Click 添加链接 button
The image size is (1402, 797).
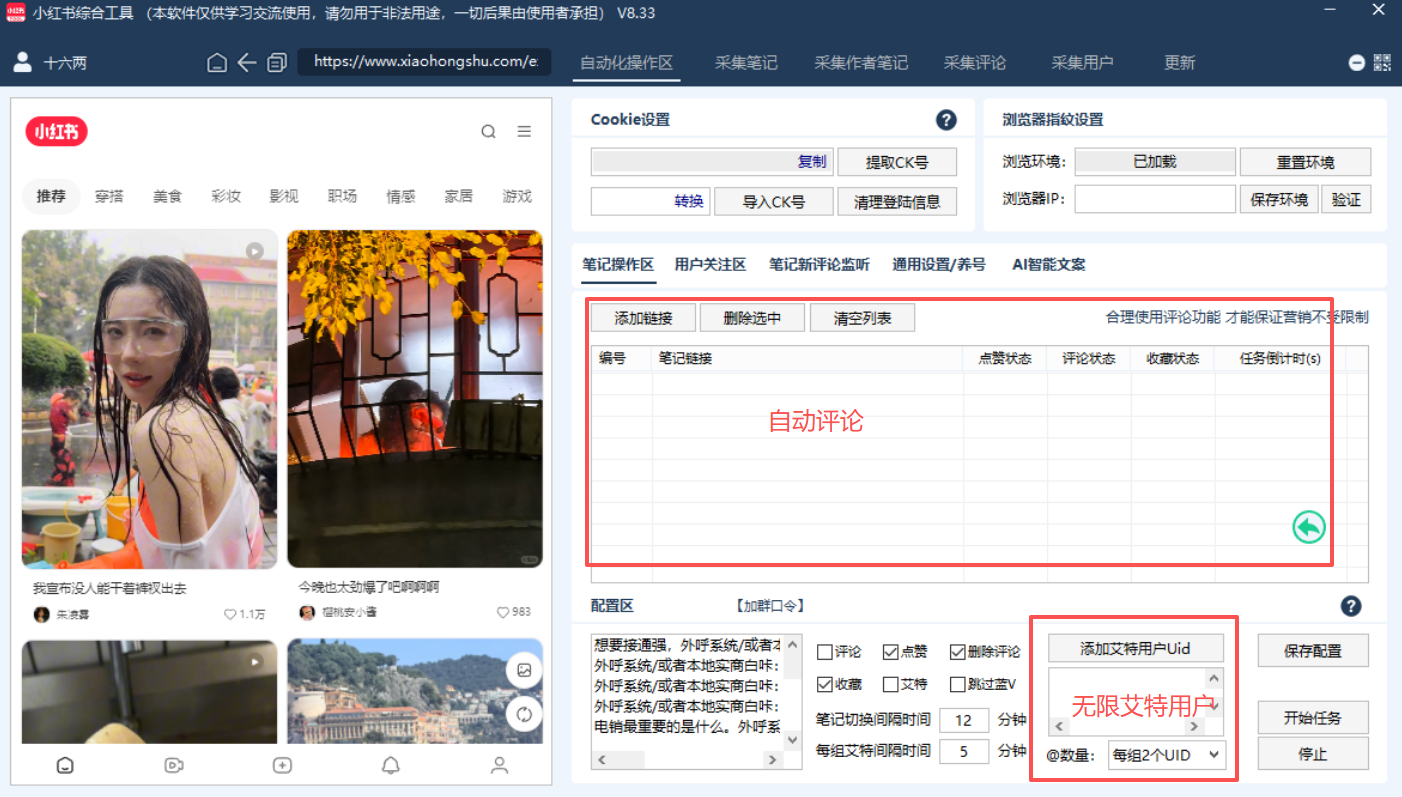point(643,318)
